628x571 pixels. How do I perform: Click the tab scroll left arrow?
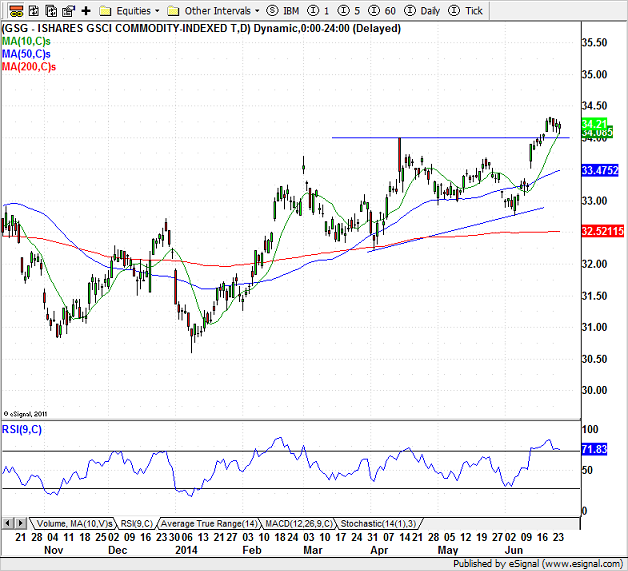point(8,523)
